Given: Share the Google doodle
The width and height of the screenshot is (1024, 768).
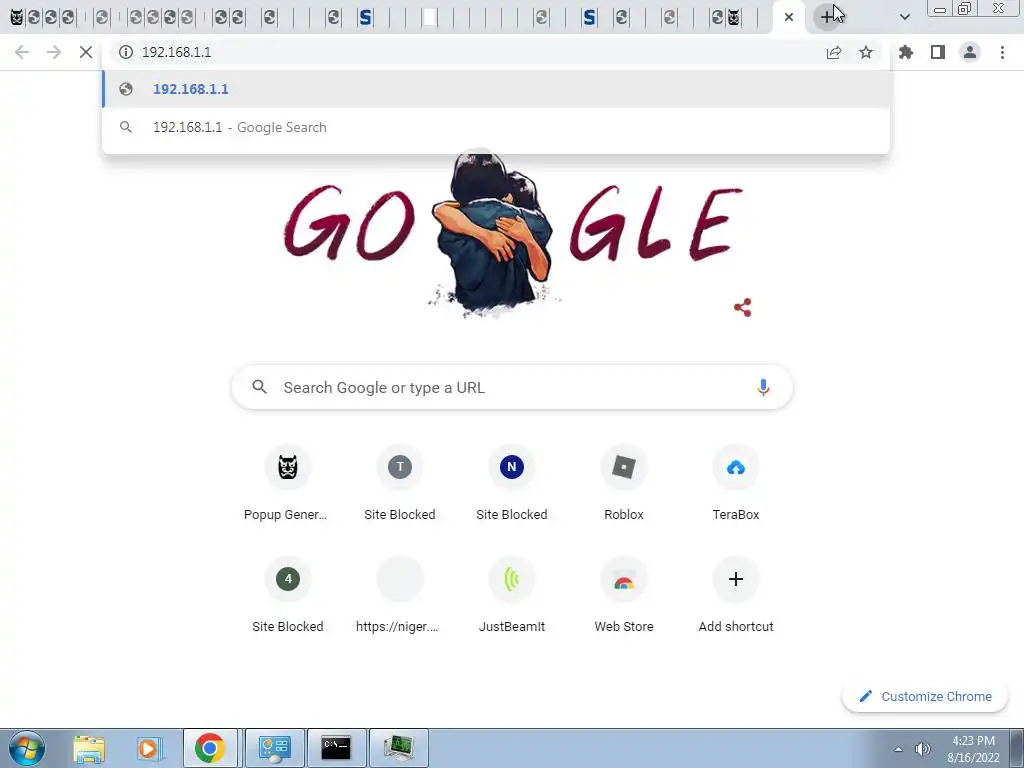Looking at the screenshot, I should pos(743,308).
